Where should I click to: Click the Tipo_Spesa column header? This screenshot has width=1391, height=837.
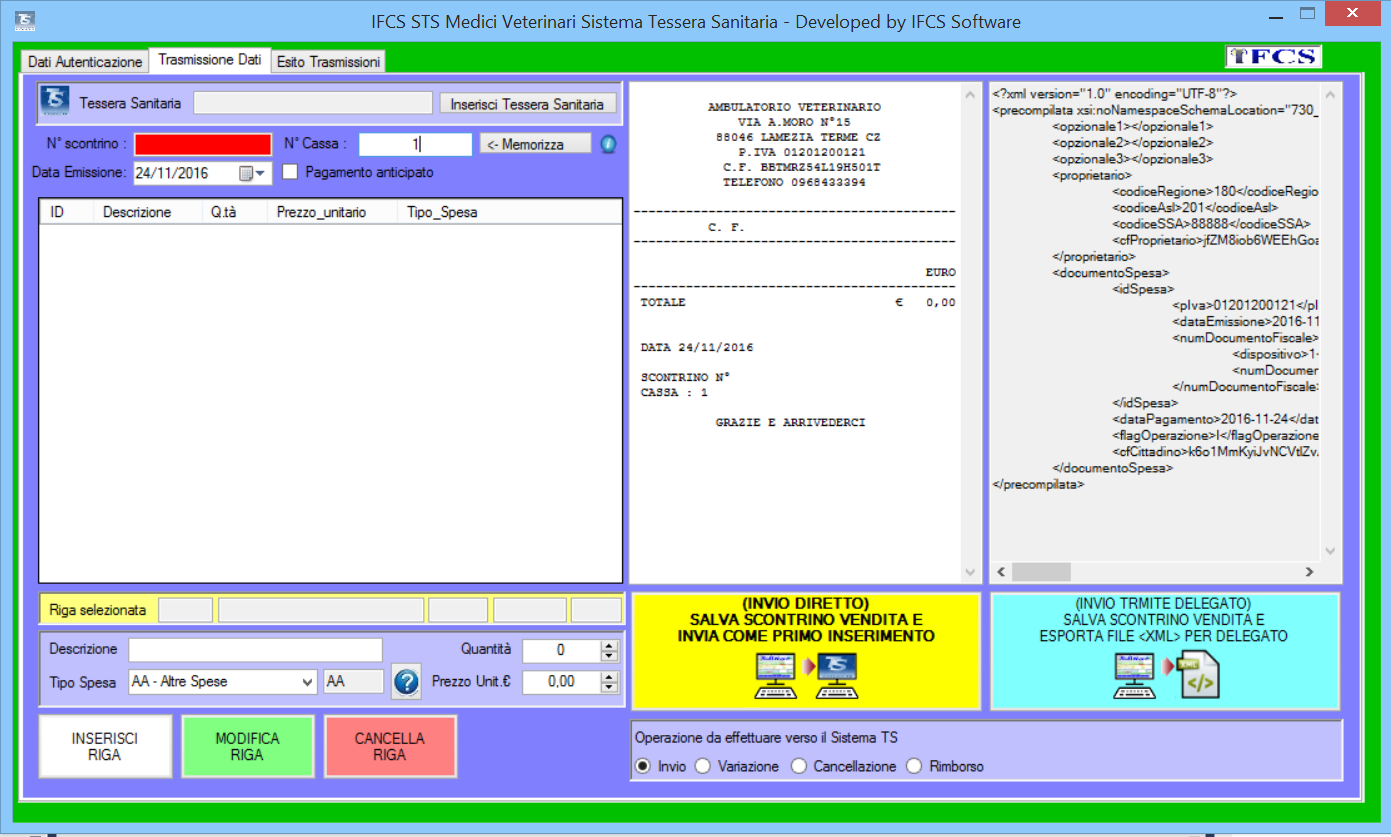pos(442,212)
